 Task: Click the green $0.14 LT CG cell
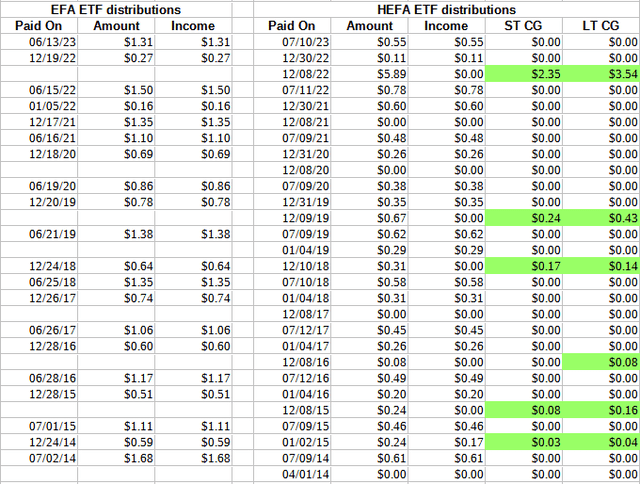[601, 266]
